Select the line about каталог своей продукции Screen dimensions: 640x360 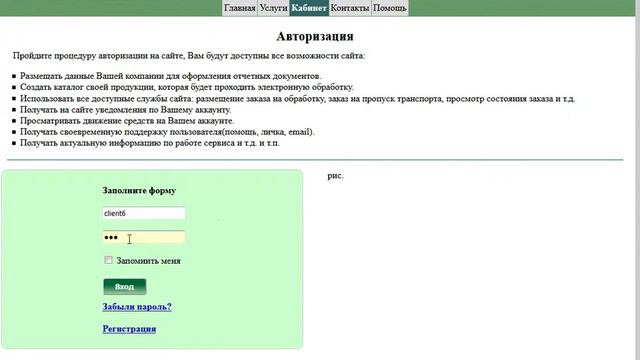pyautogui.click(x=187, y=87)
